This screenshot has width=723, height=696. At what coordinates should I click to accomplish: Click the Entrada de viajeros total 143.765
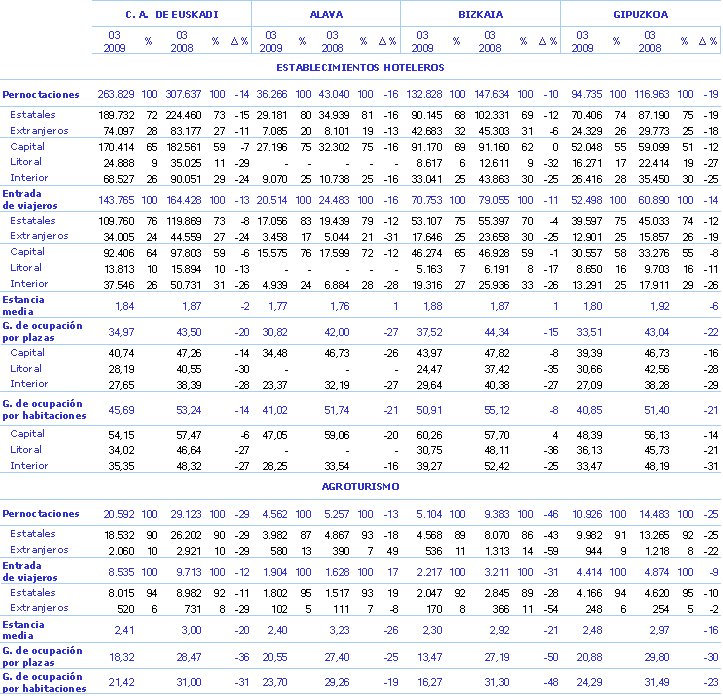[x=116, y=201]
